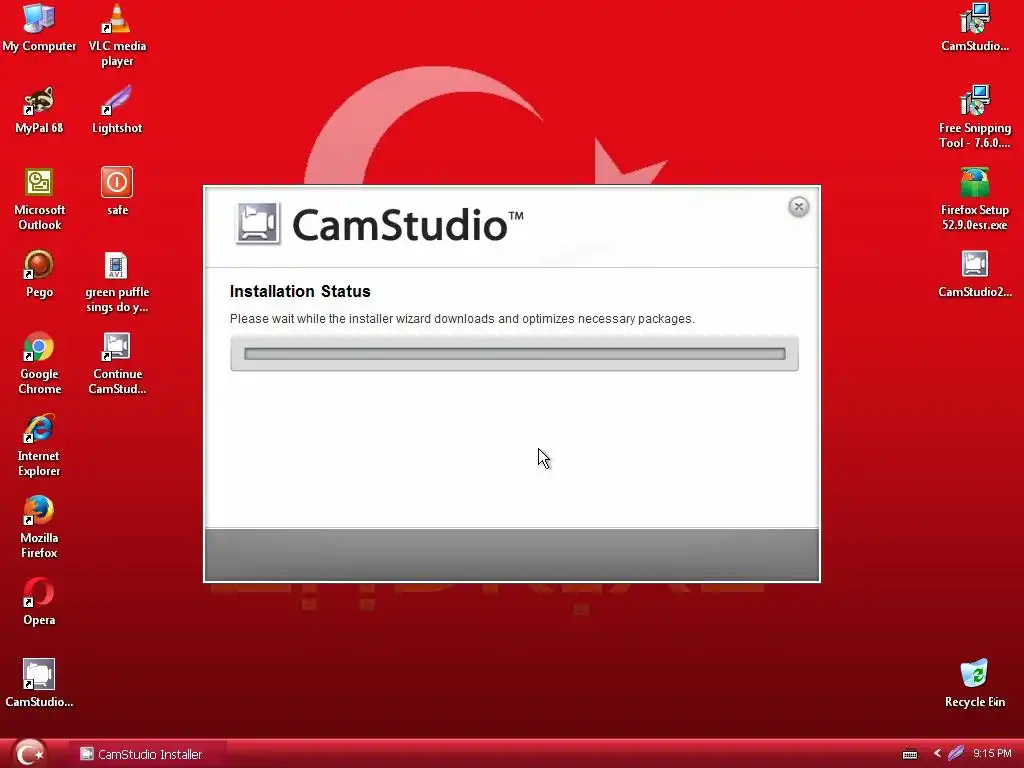Click the Opera browser icon
The height and width of the screenshot is (768, 1024).
pos(39,601)
